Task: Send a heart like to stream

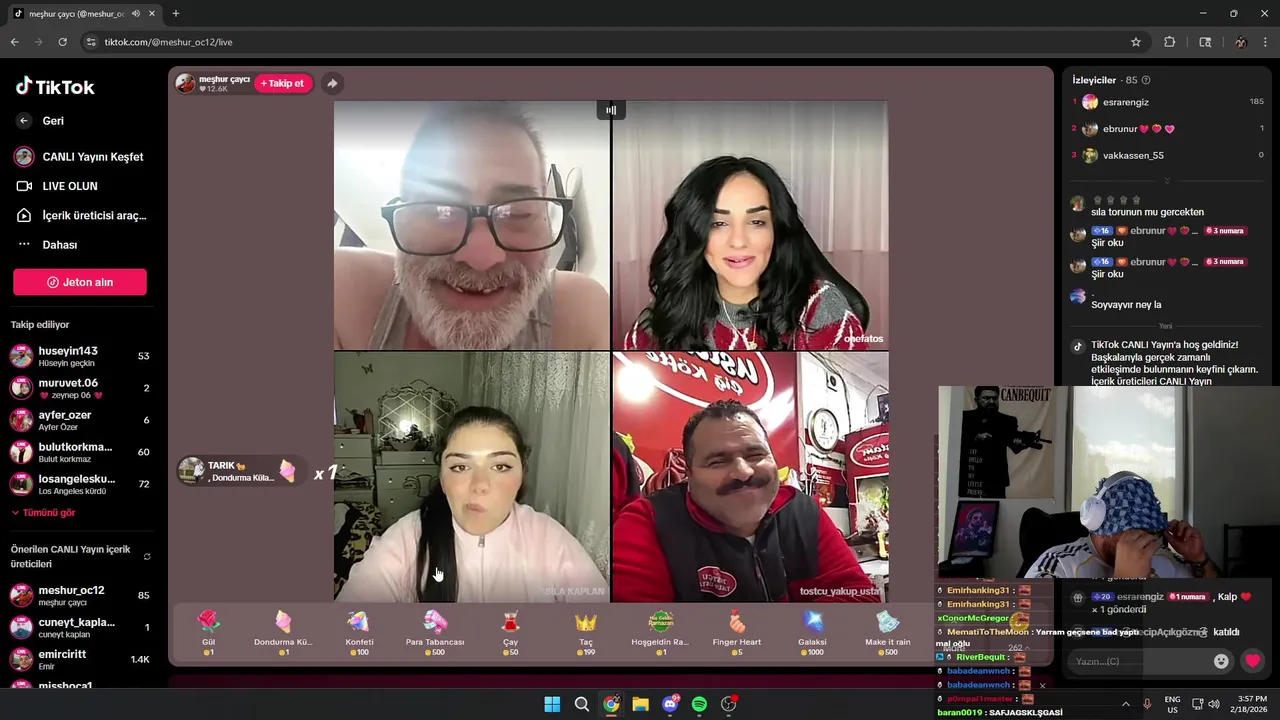Action: coord(1253,661)
